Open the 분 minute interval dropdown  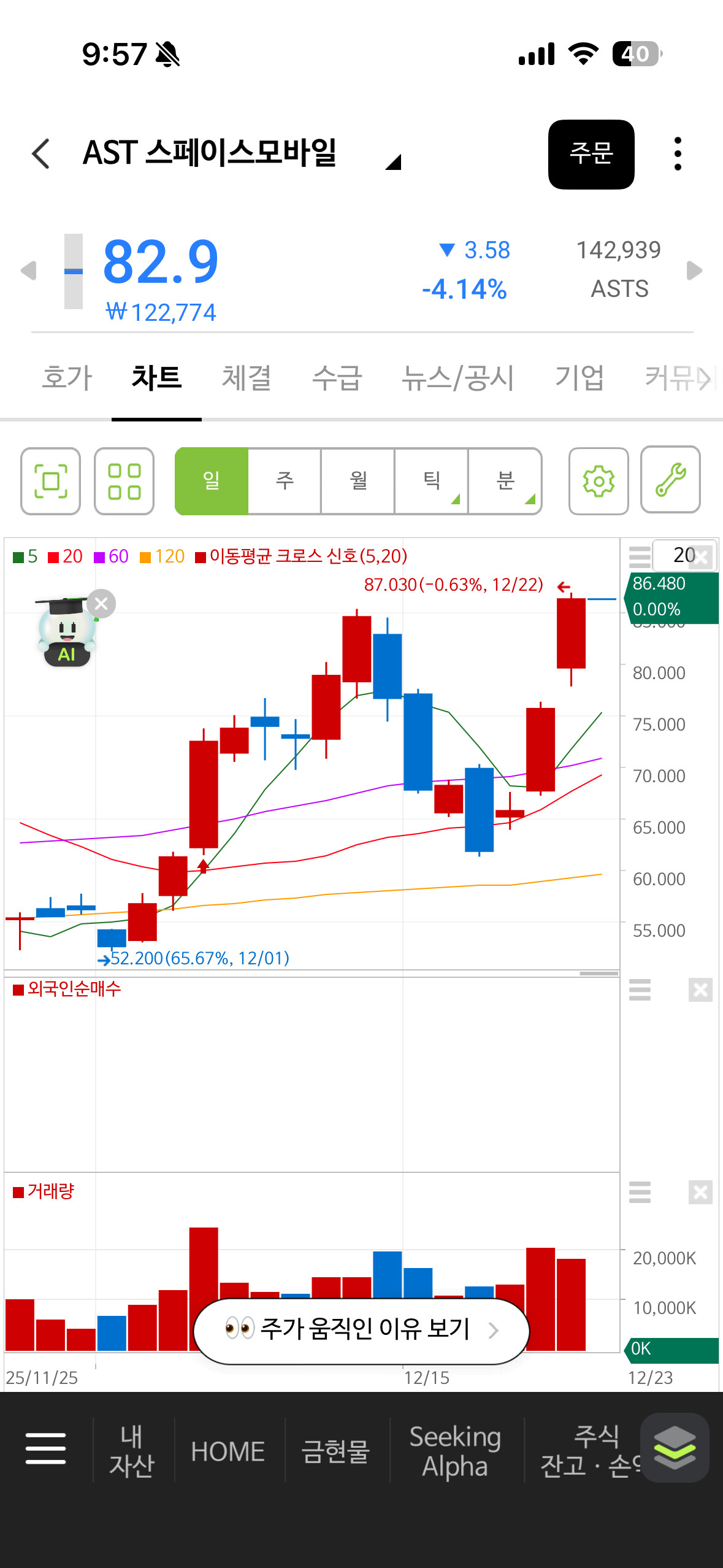click(505, 481)
